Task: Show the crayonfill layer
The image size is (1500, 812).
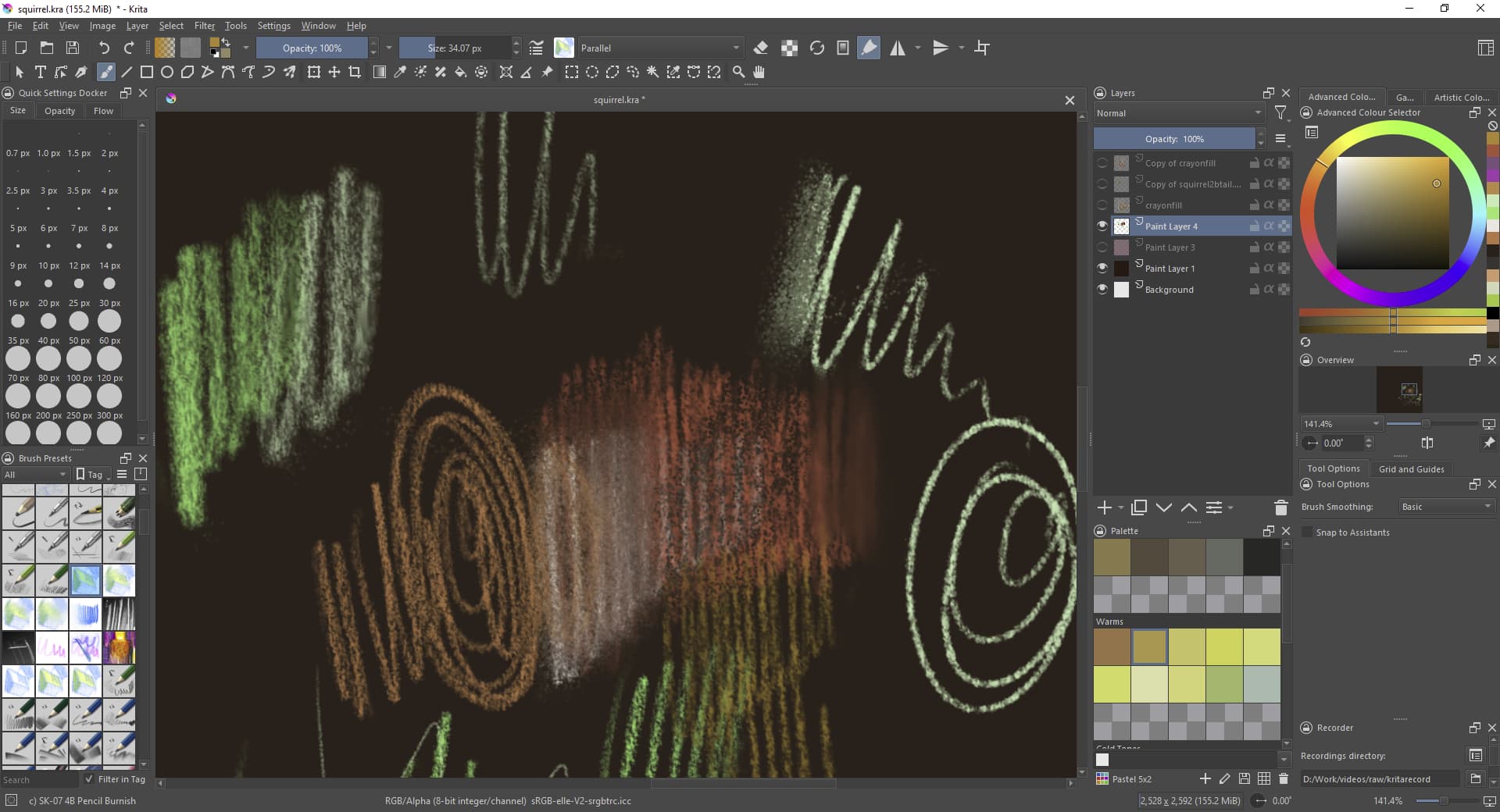Action: pyautogui.click(x=1102, y=205)
